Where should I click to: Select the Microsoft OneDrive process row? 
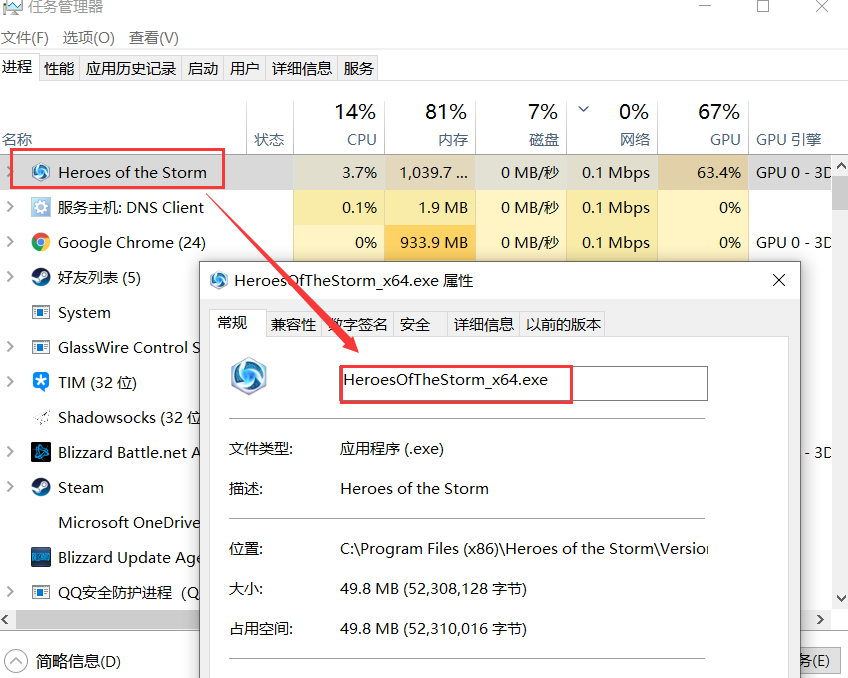100,522
